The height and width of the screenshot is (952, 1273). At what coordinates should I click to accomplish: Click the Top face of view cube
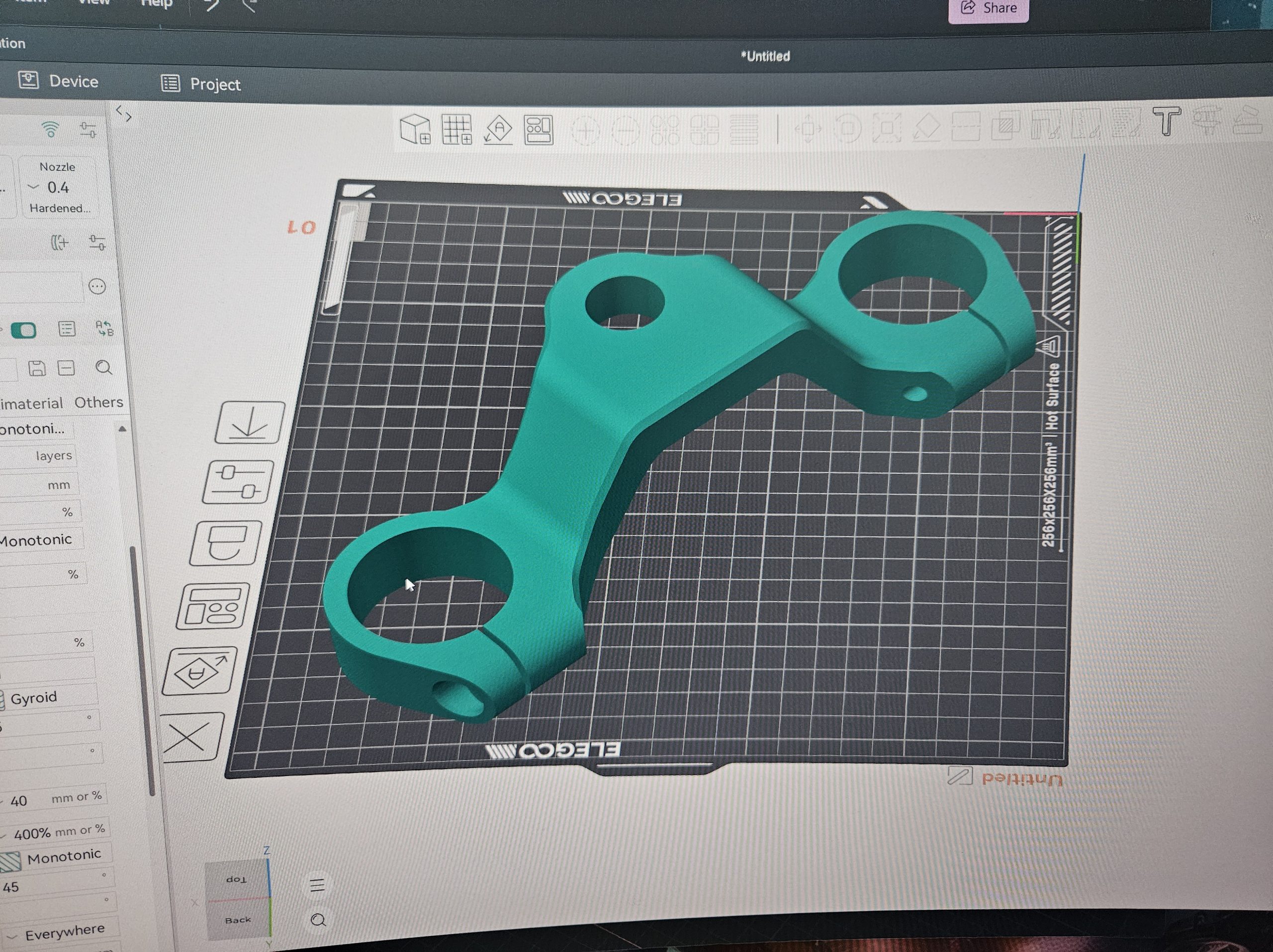click(237, 879)
